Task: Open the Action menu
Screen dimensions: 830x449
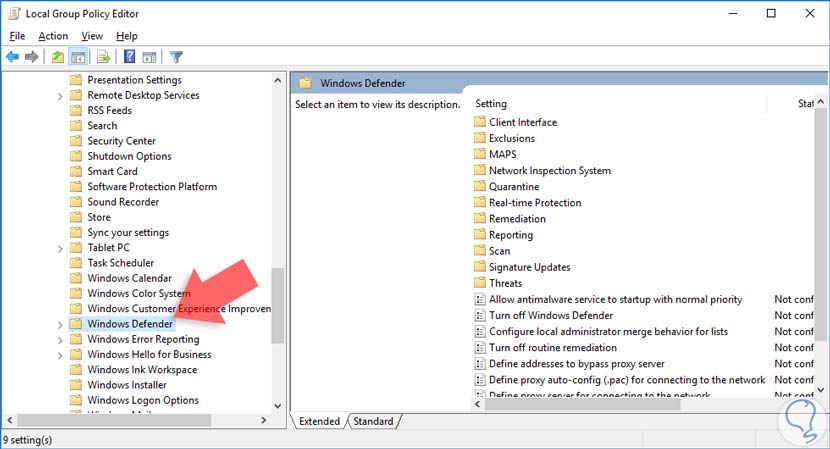Action: tap(53, 36)
